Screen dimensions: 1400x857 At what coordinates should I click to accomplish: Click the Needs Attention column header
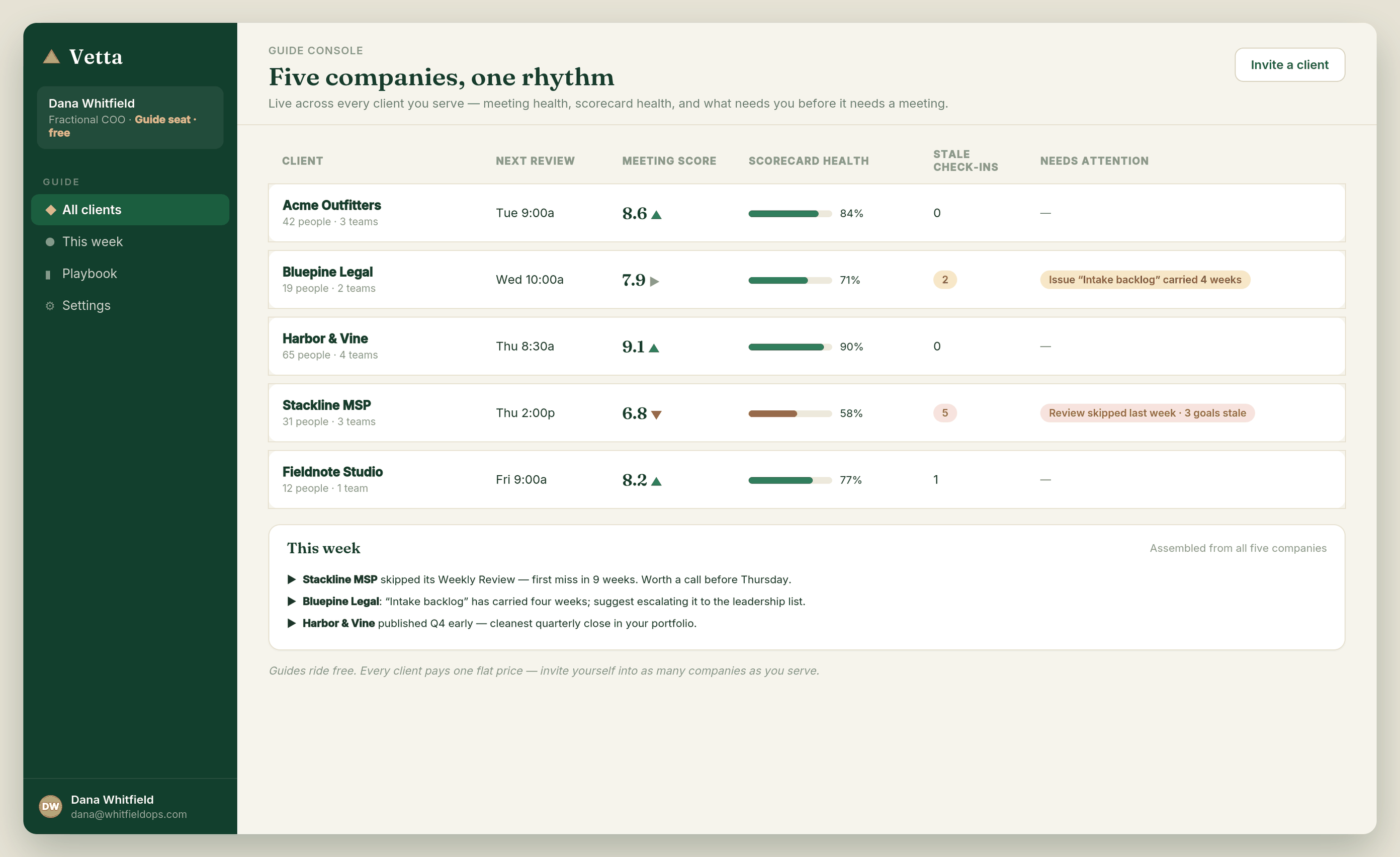pyautogui.click(x=1094, y=161)
